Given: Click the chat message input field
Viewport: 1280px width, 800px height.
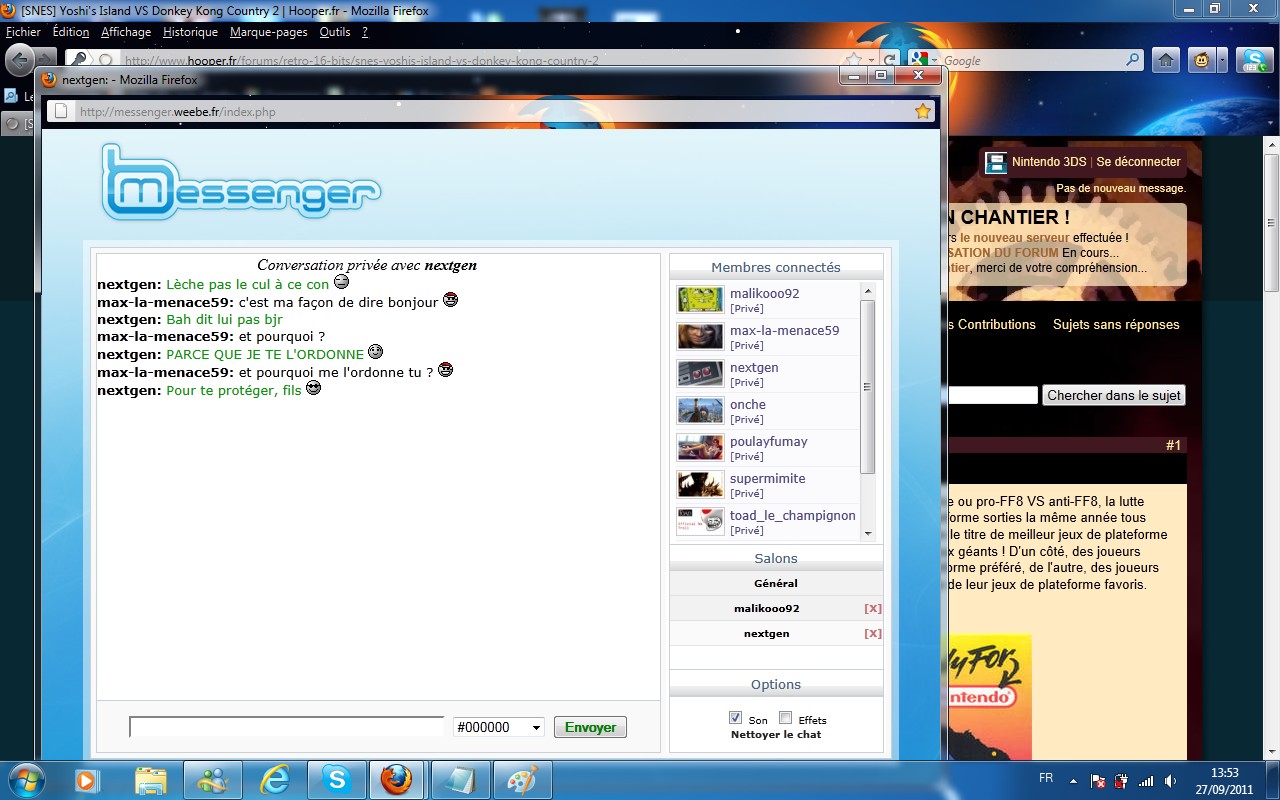Looking at the screenshot, I should [x=286, y=727].
